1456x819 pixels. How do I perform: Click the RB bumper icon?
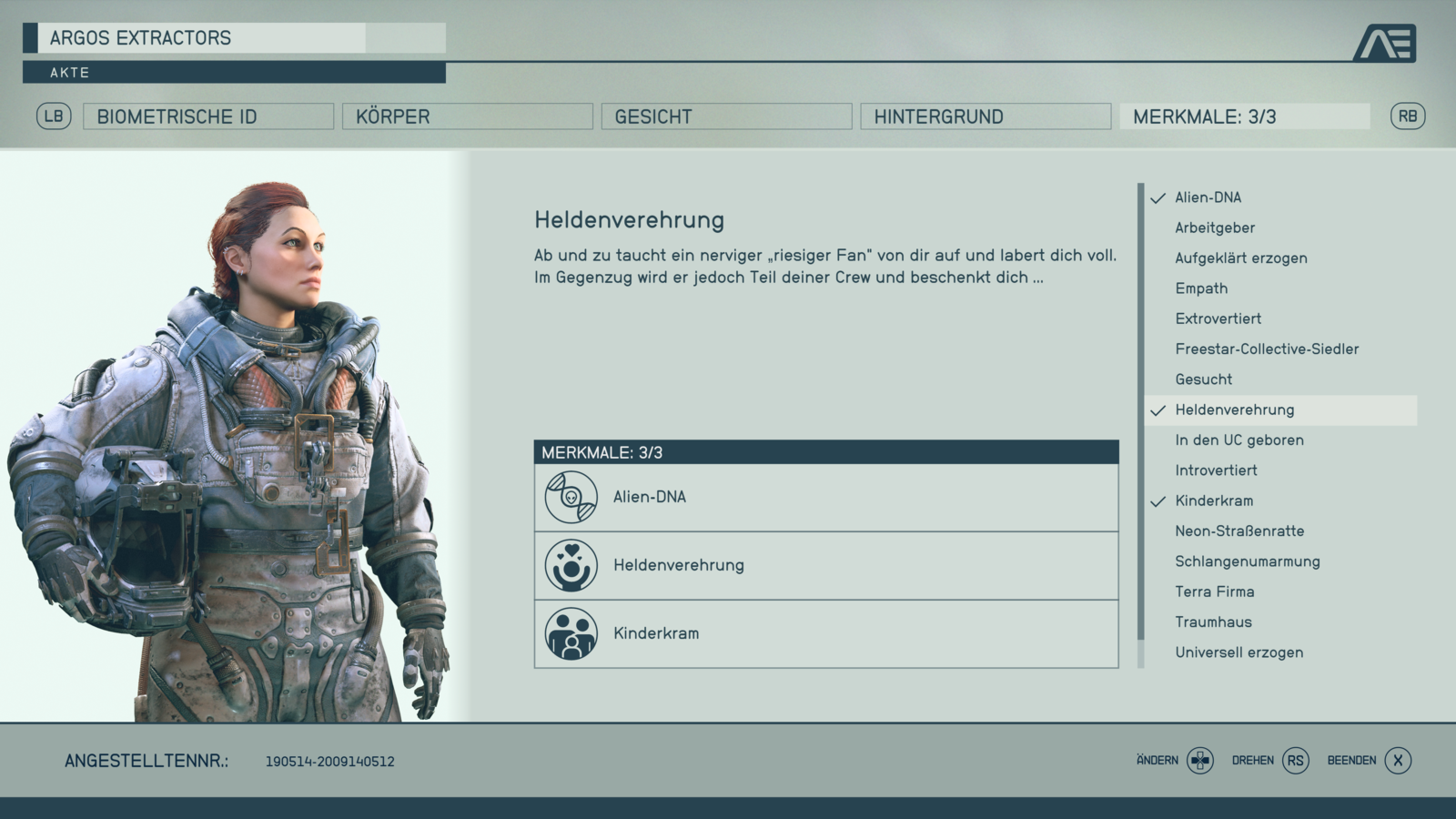[1408, 116]
